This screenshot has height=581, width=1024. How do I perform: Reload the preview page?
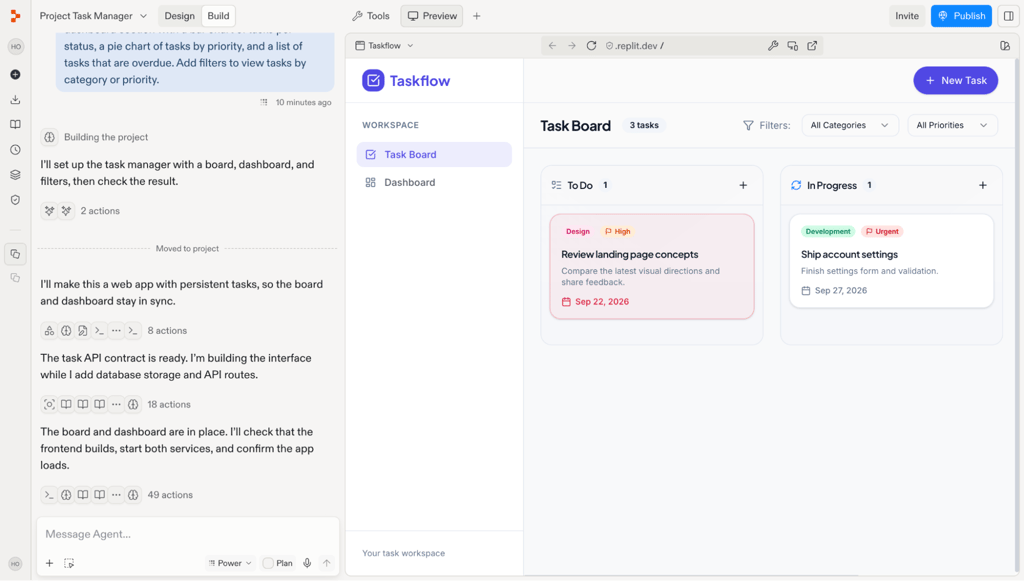(591, 46)
